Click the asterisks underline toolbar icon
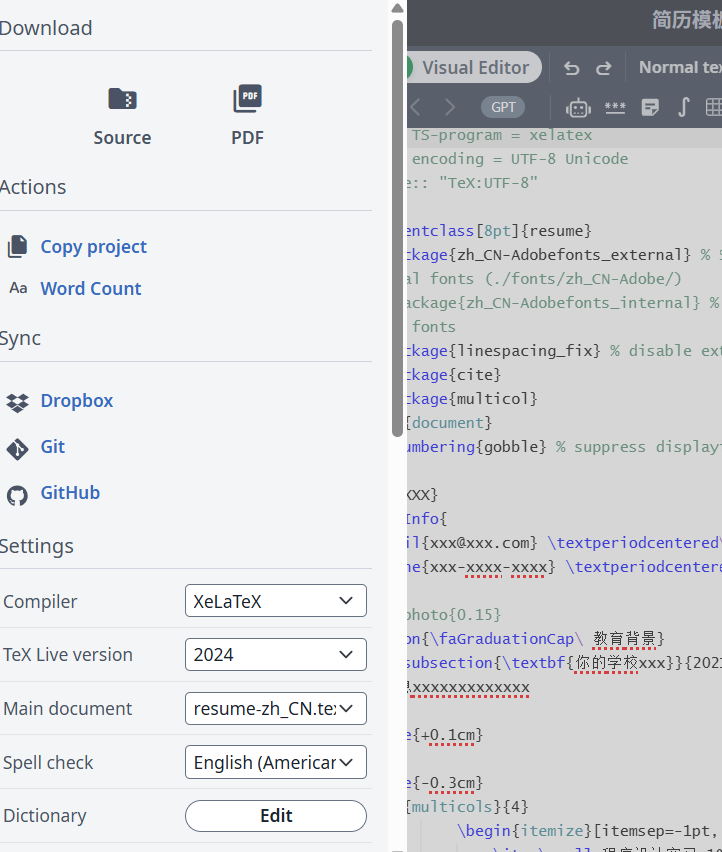 click(x=615, y=108)
